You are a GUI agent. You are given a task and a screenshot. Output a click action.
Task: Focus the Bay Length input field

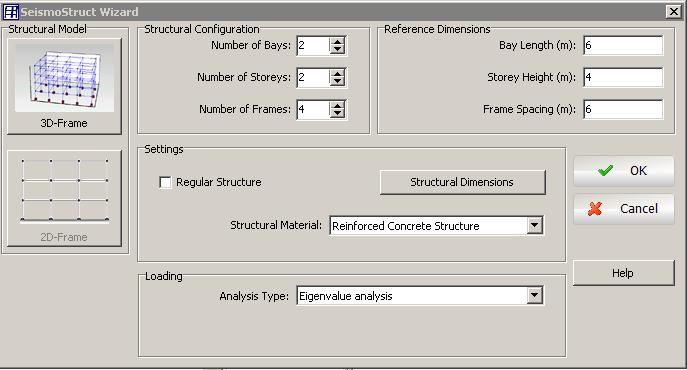623,45
